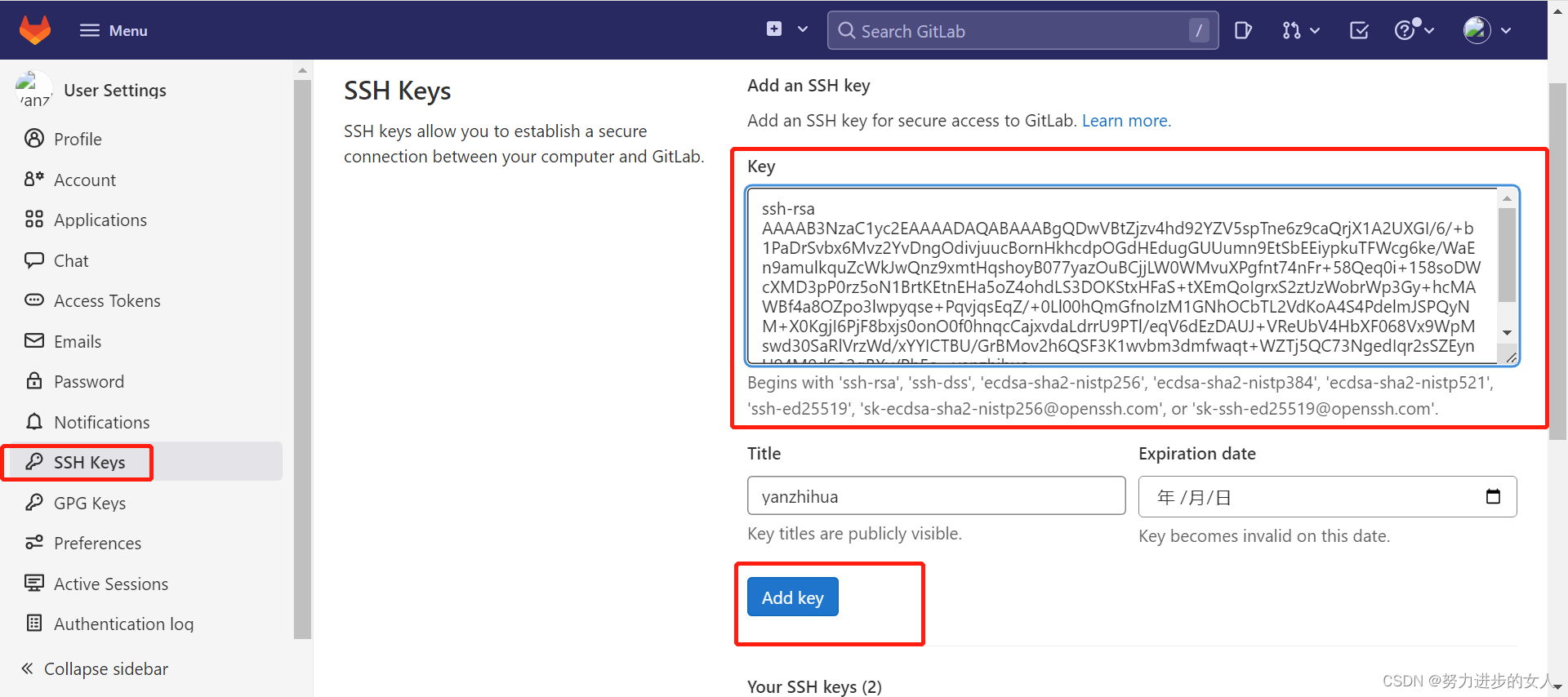Open the expiration date calendar picker
The height and width of the screenshot is (697, 1568).
pyautogui.click(x=1493, y=496)
